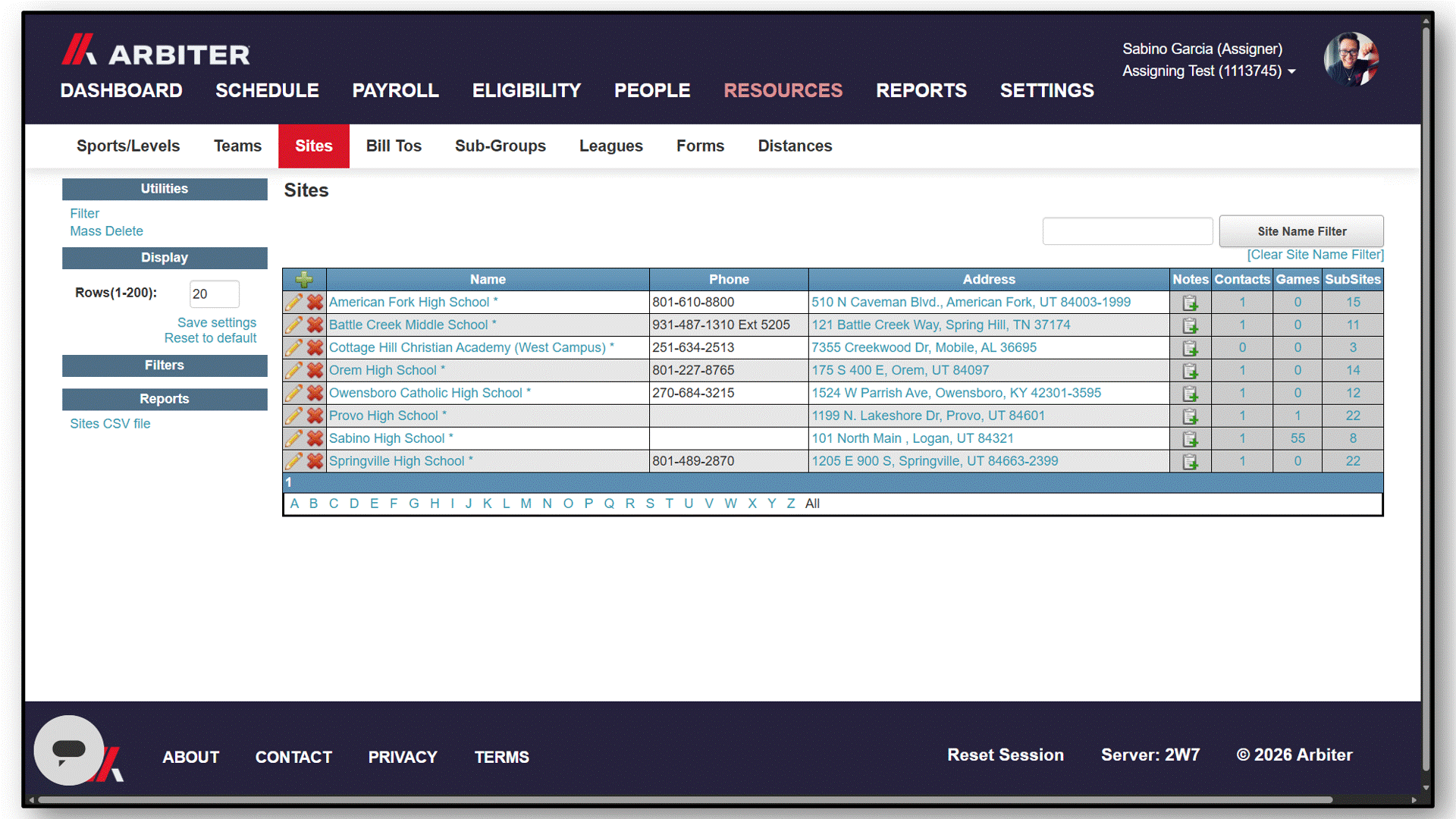This screenshot has width=1456, height=819.
Task: Delete Springville High School red X
Action: 315,461
